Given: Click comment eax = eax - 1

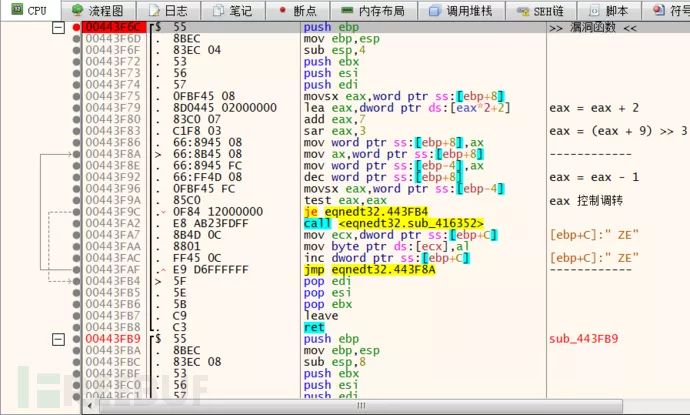Looking at the screenshot, I should (594, 177).
